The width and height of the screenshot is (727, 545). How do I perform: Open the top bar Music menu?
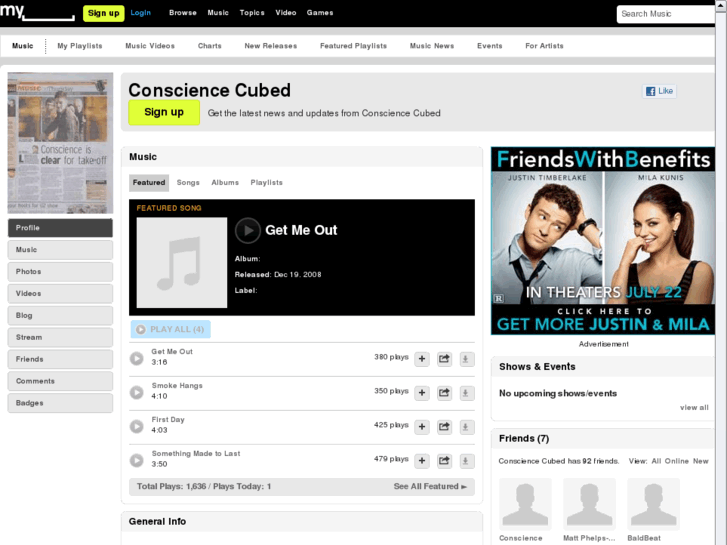218,13
